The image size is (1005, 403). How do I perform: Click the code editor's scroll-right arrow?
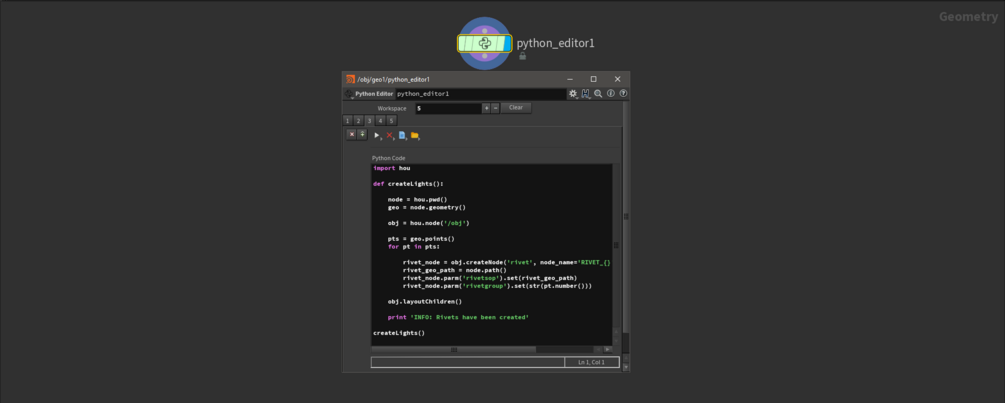(x=607, y=349)
